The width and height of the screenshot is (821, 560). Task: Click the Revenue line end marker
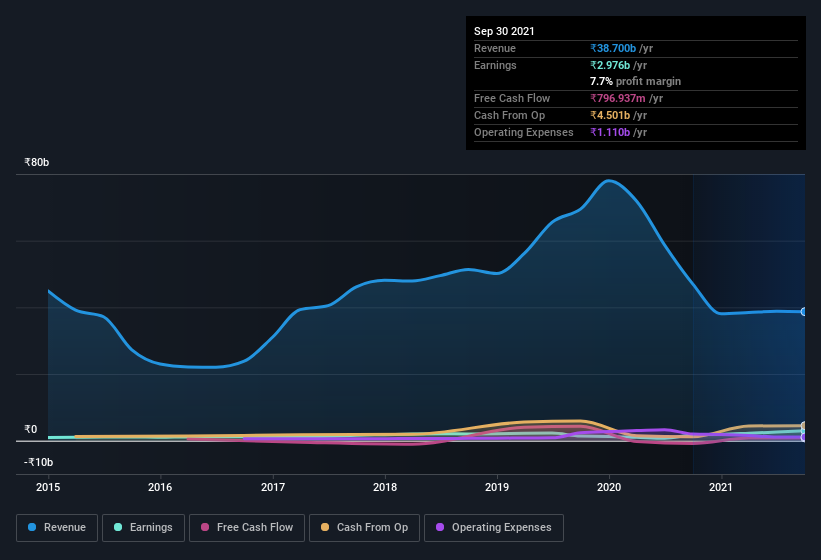click(804, 311)
